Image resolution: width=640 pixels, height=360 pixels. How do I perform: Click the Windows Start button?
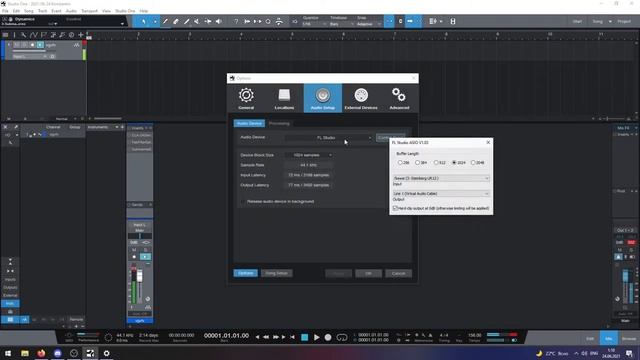[x=8, y=353]
